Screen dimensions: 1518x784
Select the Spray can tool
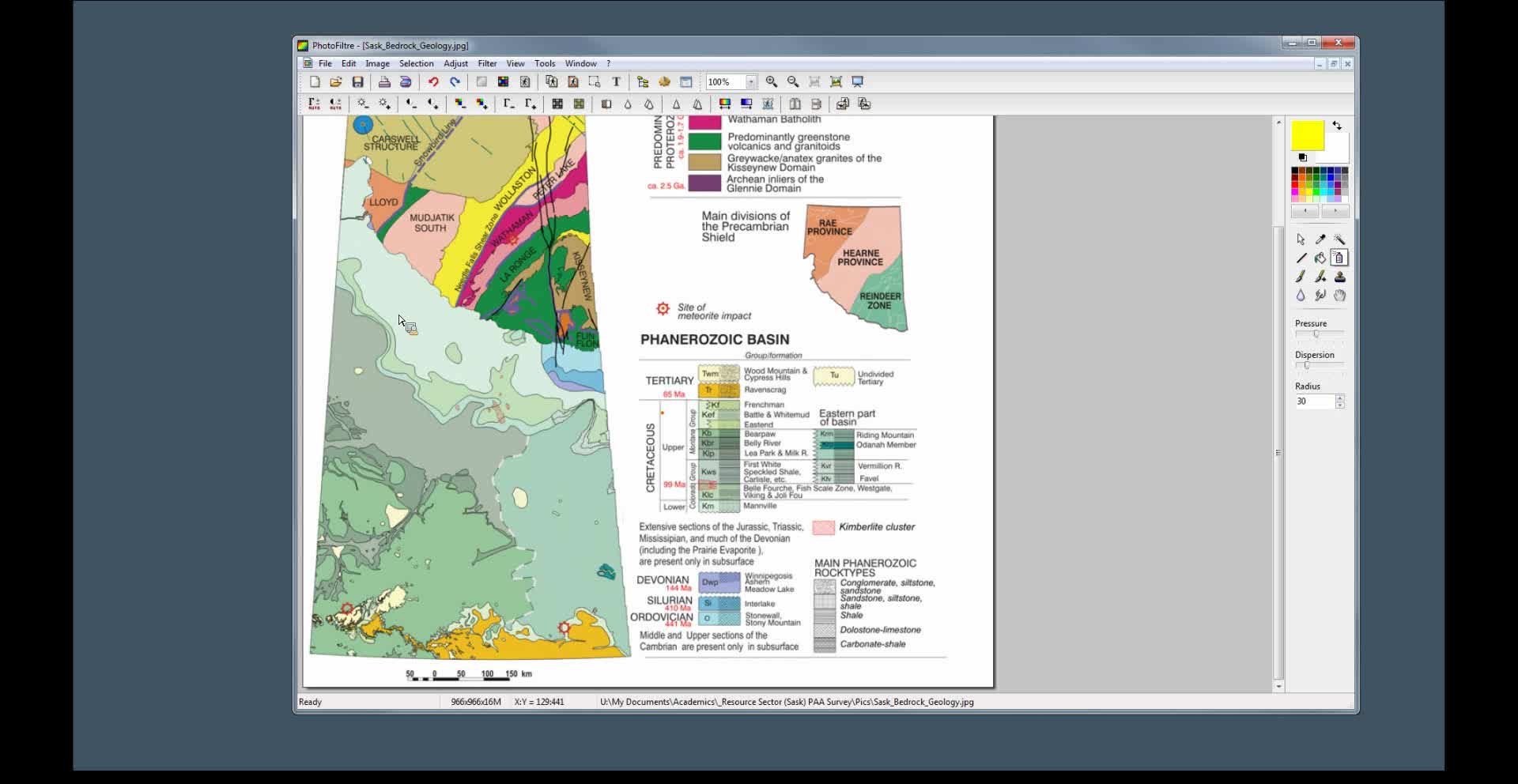[x=1339, y=258]
